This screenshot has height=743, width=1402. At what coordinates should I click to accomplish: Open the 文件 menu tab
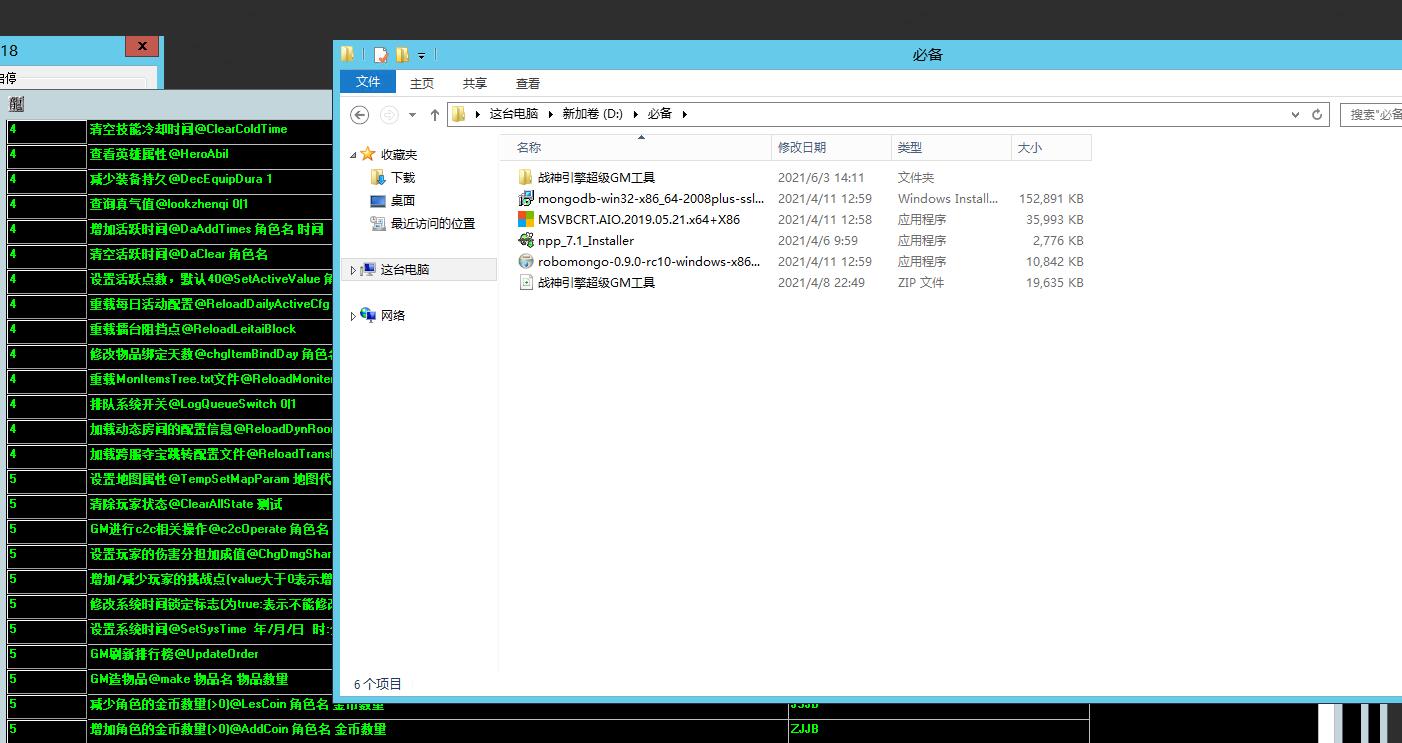(x=368, y=82)
